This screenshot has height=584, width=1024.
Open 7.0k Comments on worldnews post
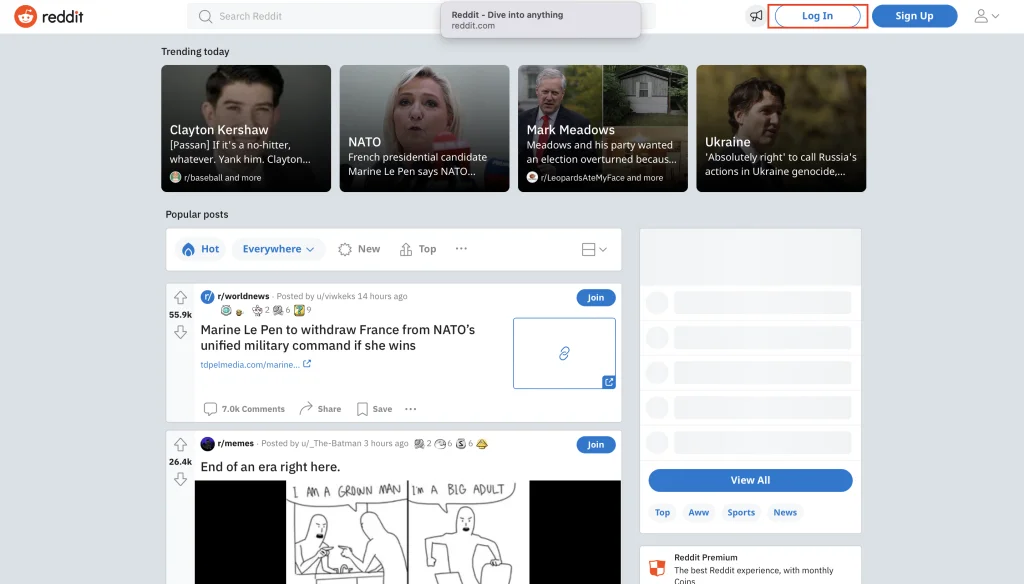pos(244,409)
